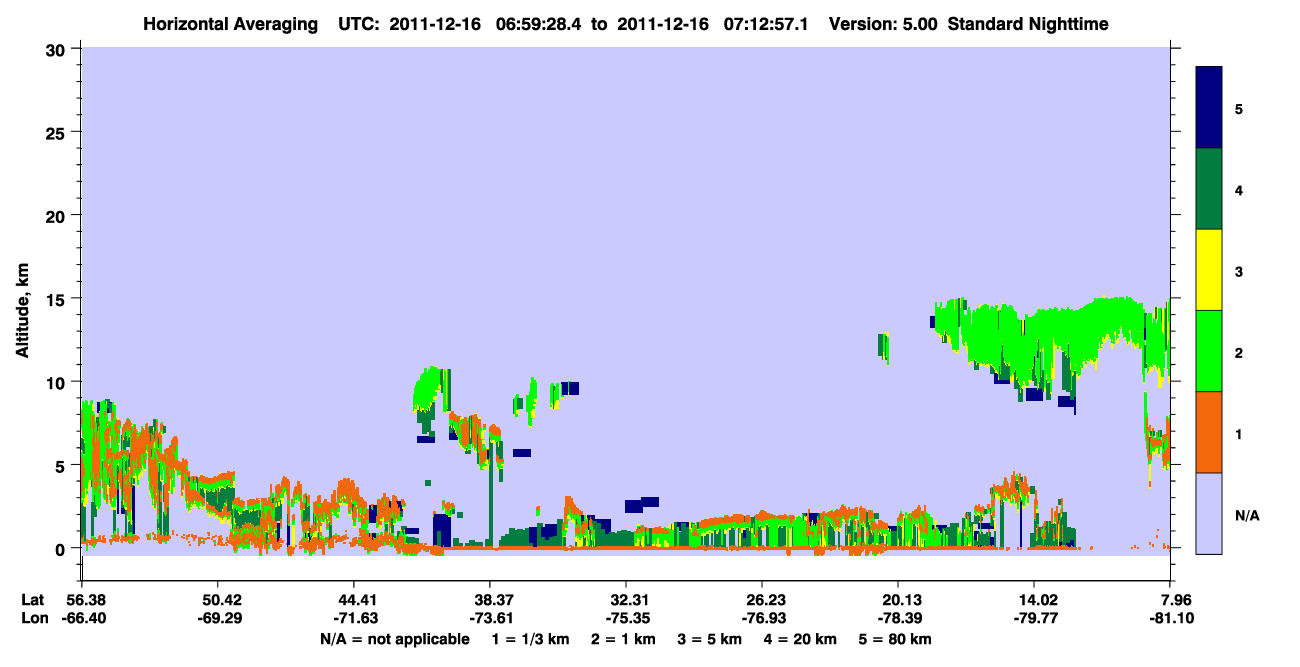This screenshot has height=667, width=1300.
Task: Click the start time '06:59:28.4'
Action: [x=536, y=23]
